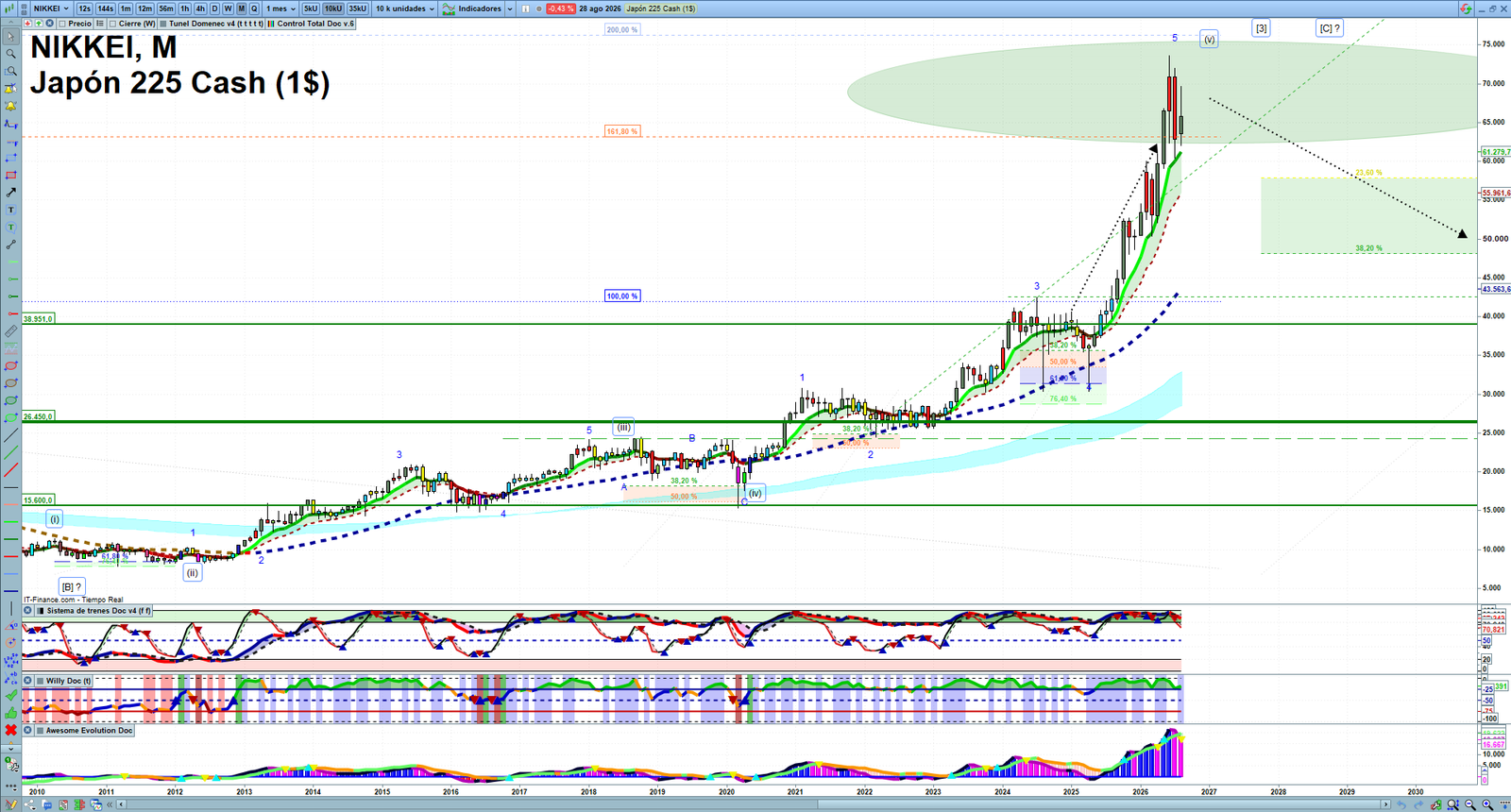This screenshot has height=812, width=1511.
Task: Toggle the Cierre (W) checkbox
Action: 112,24
